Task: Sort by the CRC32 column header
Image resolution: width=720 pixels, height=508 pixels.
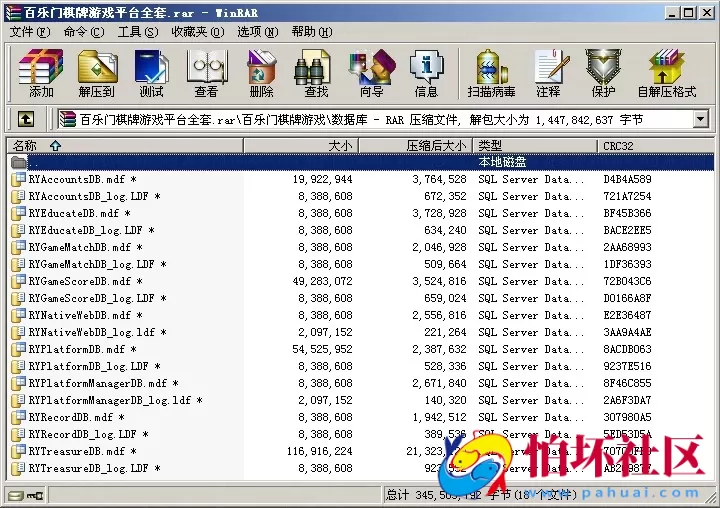Action: [656, 146]
